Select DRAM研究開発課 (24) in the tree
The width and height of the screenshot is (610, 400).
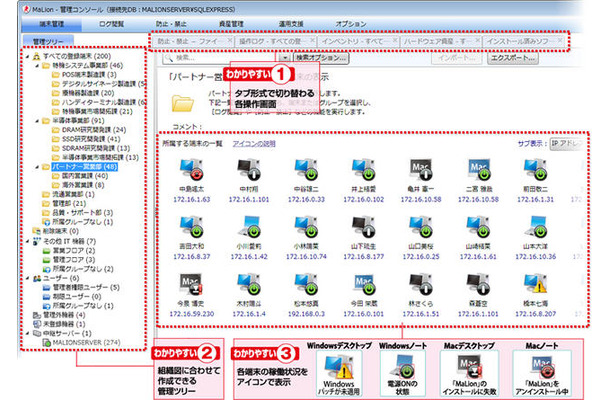point(94,130)
